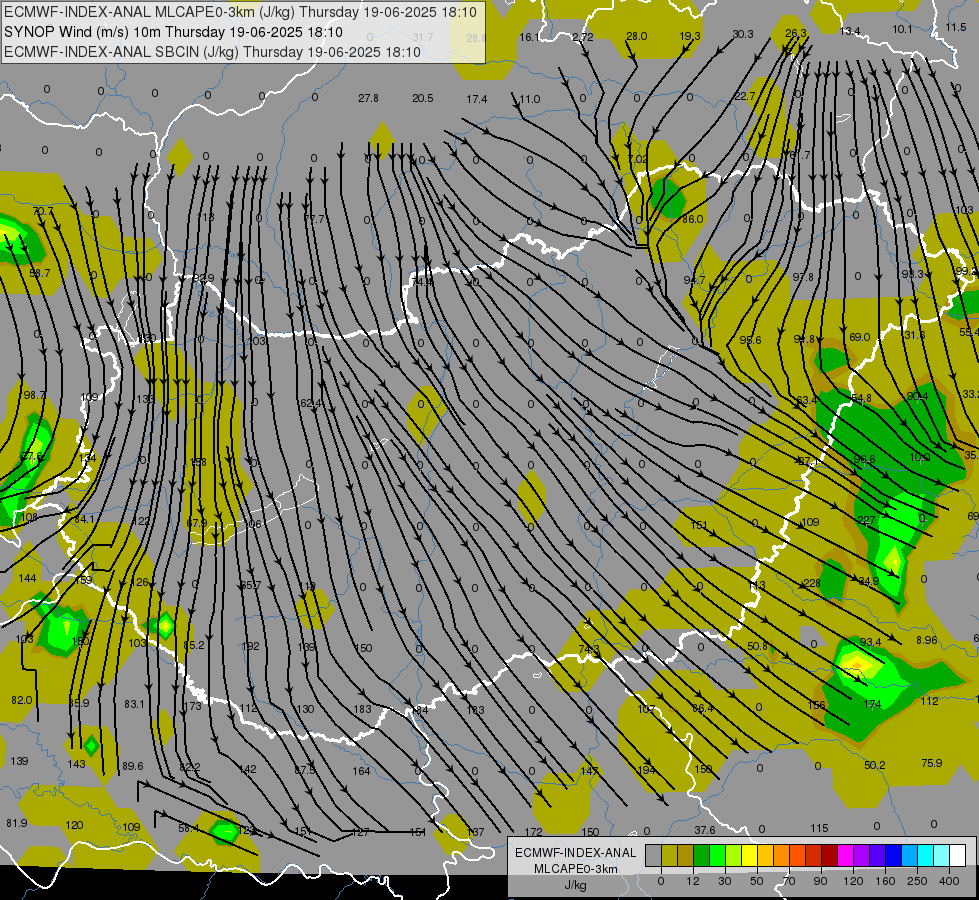Click the map value 69.0

pos(860,337)
